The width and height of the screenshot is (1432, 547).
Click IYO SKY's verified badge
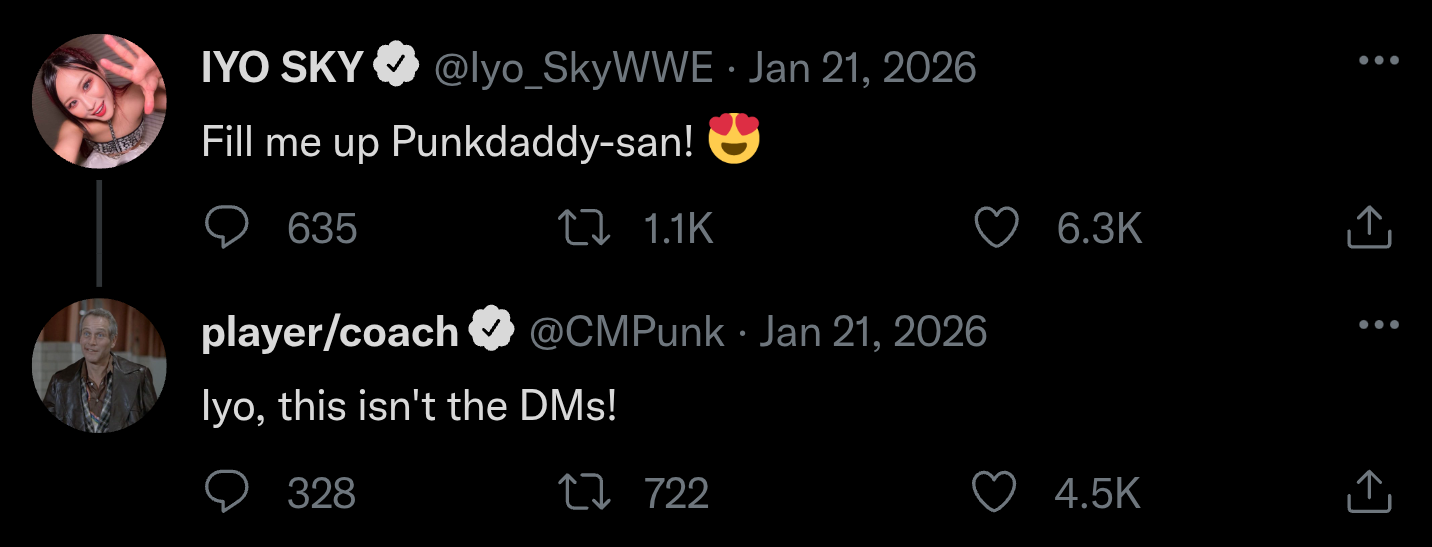click(x=396, y=68)
